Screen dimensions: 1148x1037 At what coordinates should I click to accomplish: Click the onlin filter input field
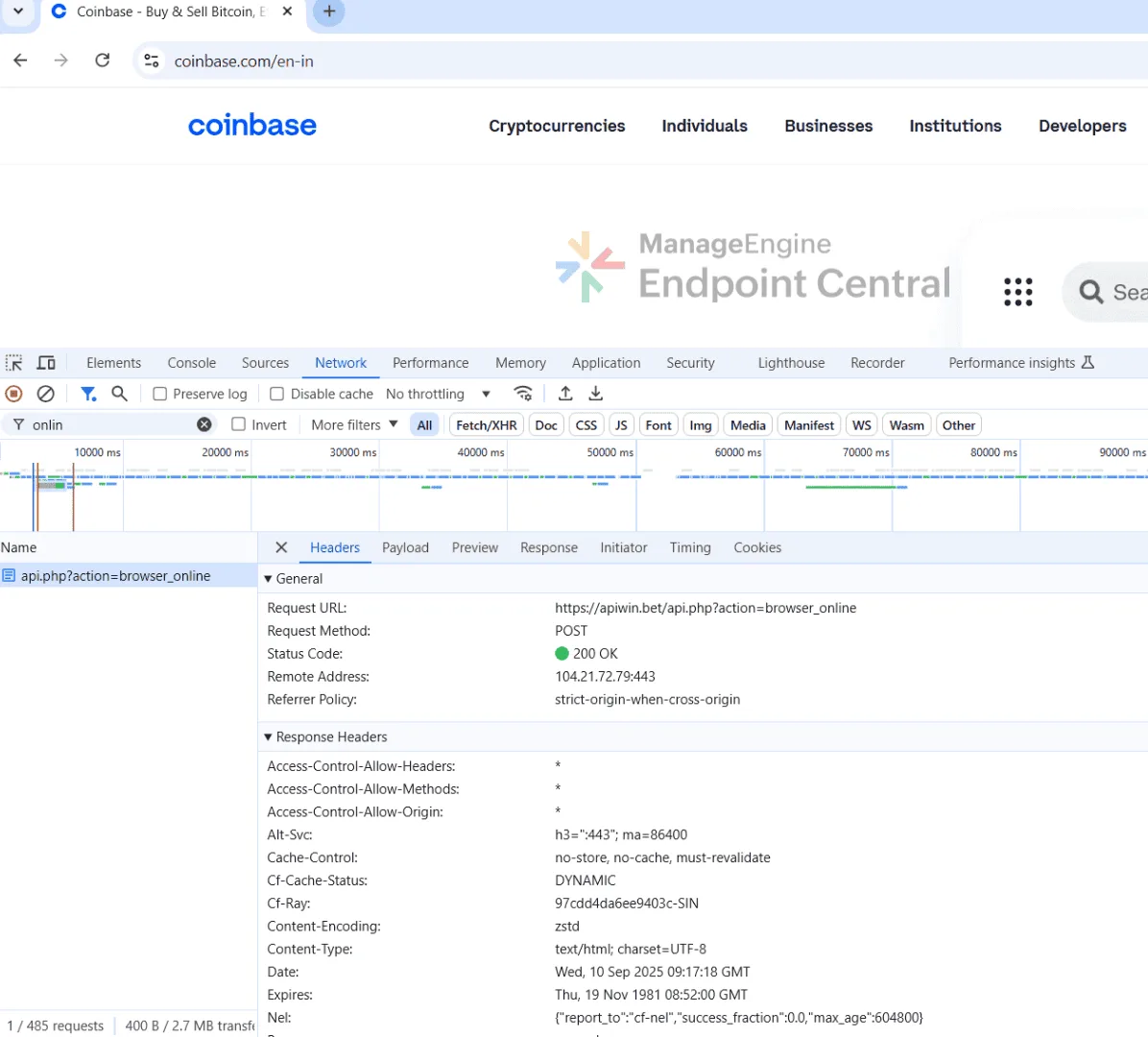pyautogui.click(x=111, y=424)
